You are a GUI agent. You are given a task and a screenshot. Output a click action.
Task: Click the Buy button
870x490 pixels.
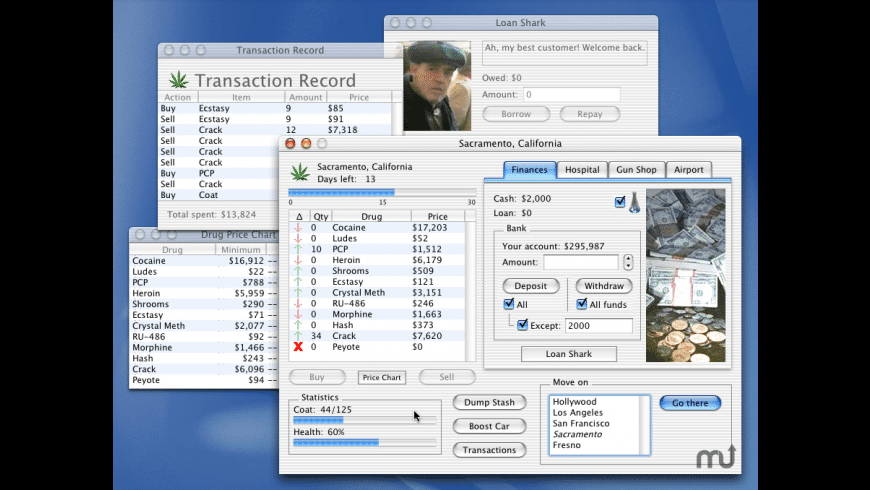(317, 377)
